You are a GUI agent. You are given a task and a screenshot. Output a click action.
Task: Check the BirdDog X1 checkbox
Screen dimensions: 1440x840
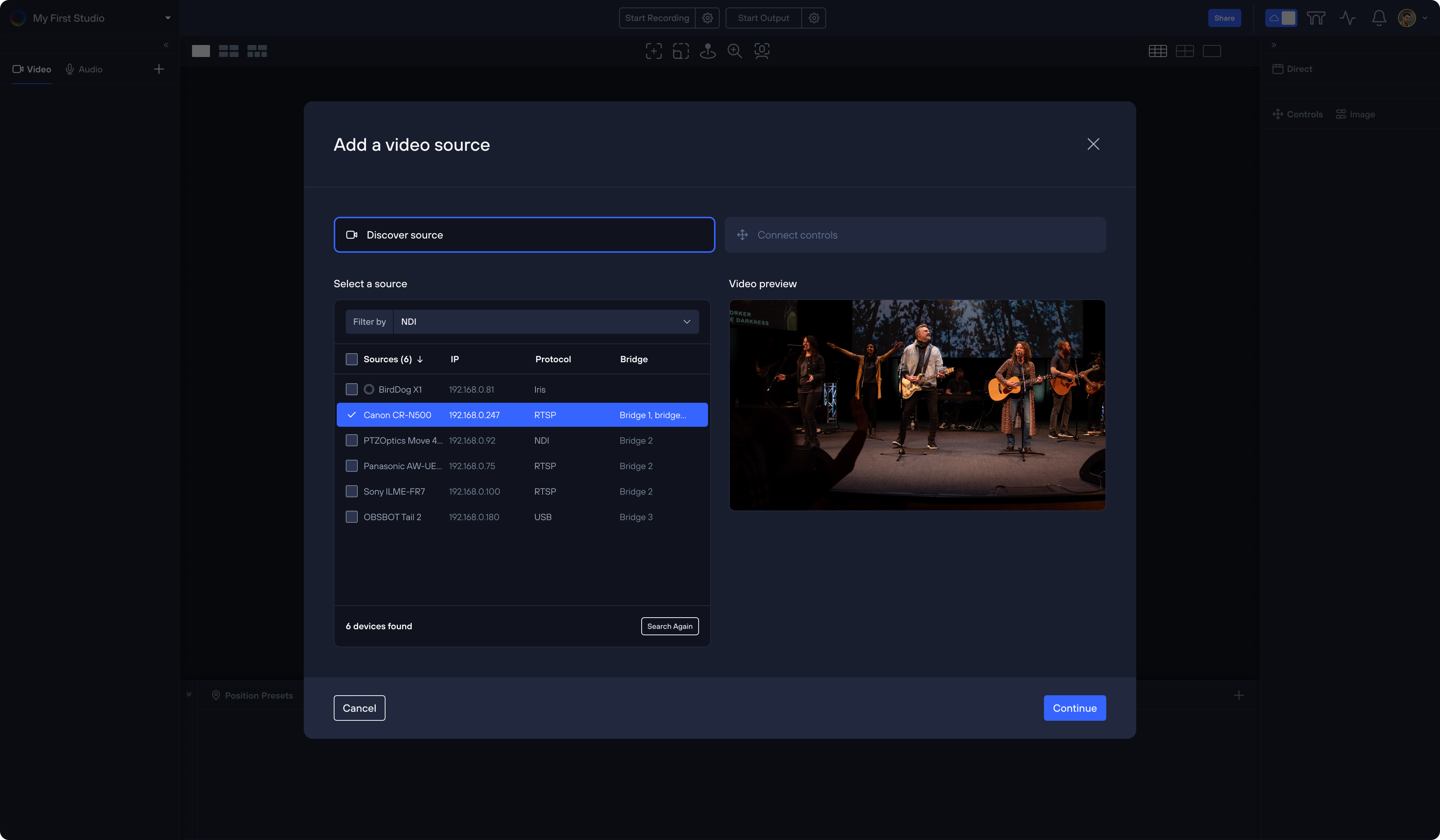(351, 389)
